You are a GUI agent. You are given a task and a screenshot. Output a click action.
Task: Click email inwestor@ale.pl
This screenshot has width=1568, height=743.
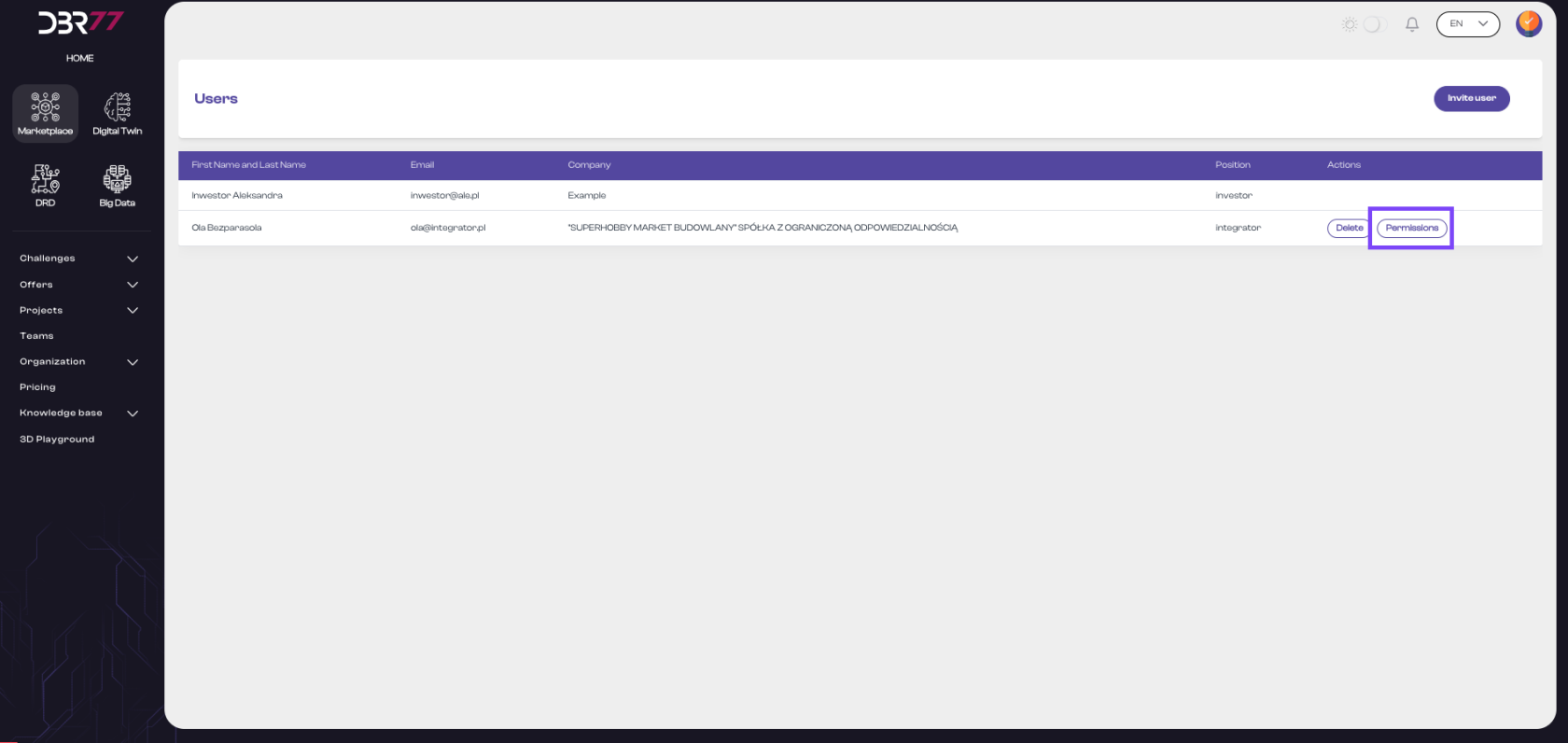coord(445,196)
